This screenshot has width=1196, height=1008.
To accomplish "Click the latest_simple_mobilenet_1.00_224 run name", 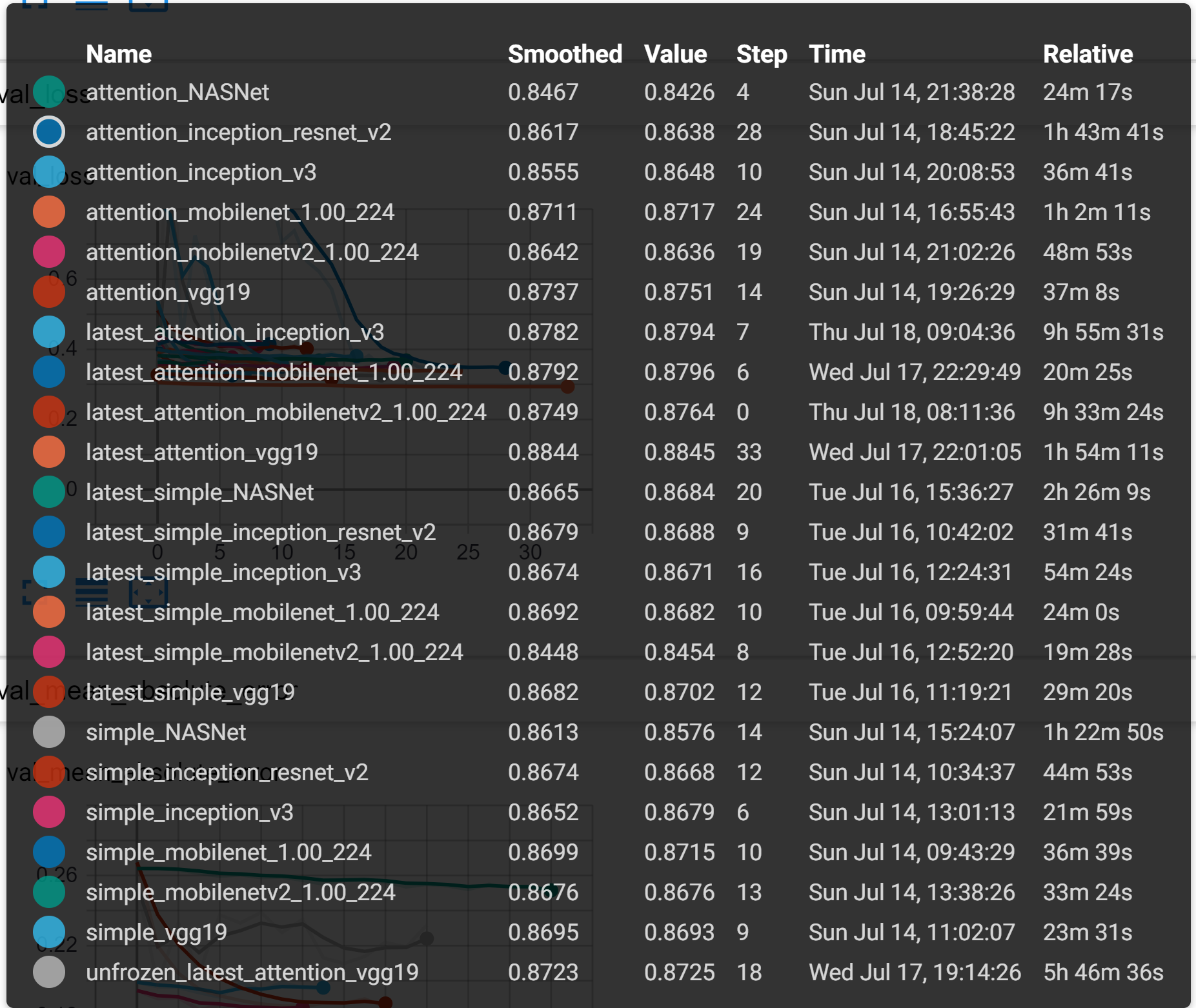I will [263, 612].
